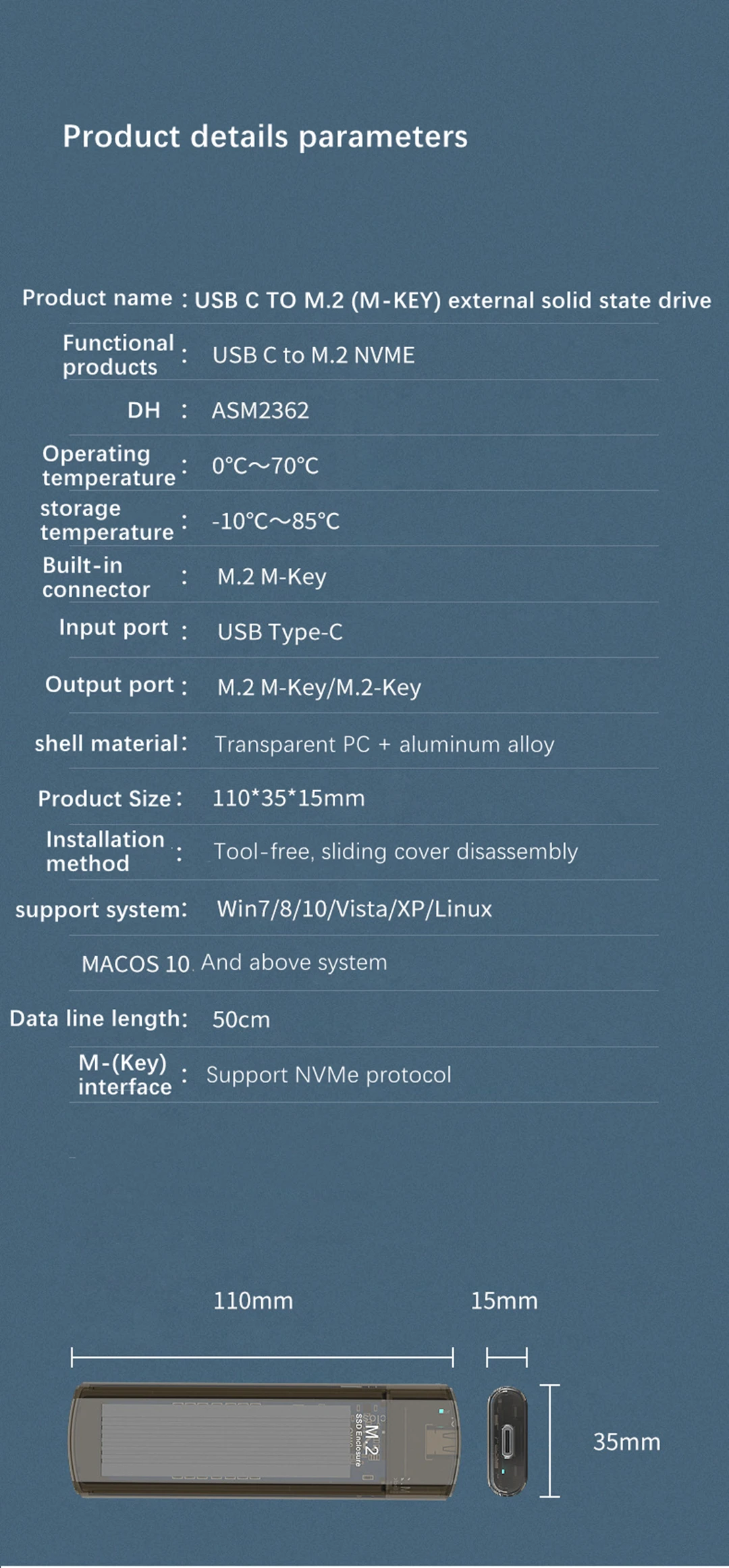Click the Win7/8/10/Vista/XP/Linux support text
This screenshot has width=729, height=1568.
354,909
